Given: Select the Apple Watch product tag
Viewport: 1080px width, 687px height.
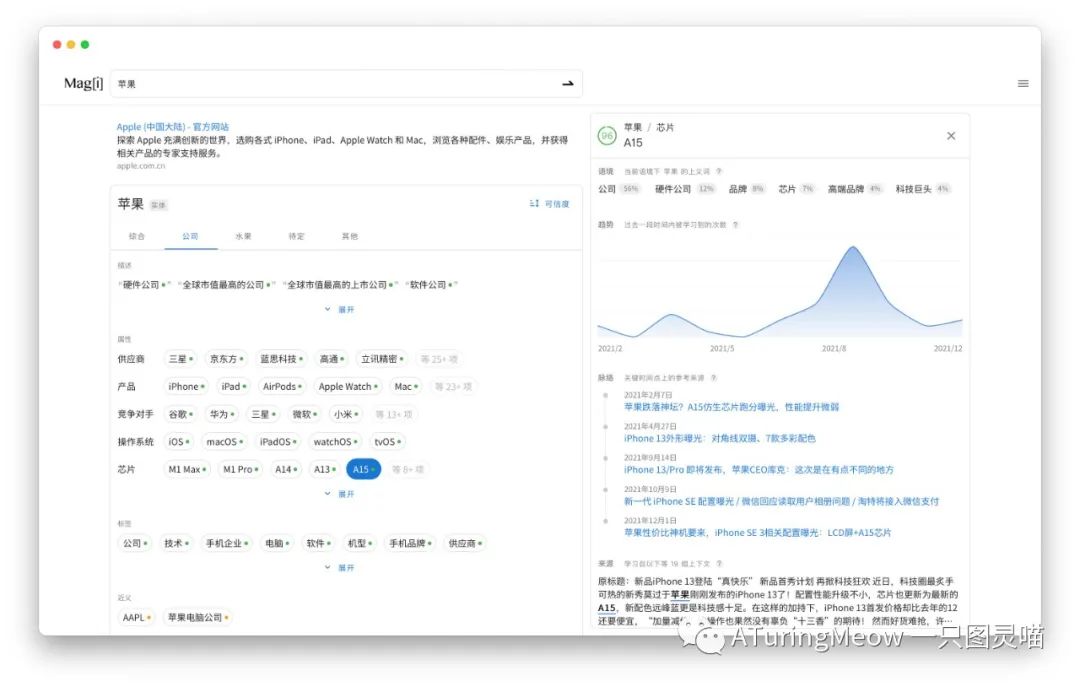Looking at the screenshot, I should point(348,387).
